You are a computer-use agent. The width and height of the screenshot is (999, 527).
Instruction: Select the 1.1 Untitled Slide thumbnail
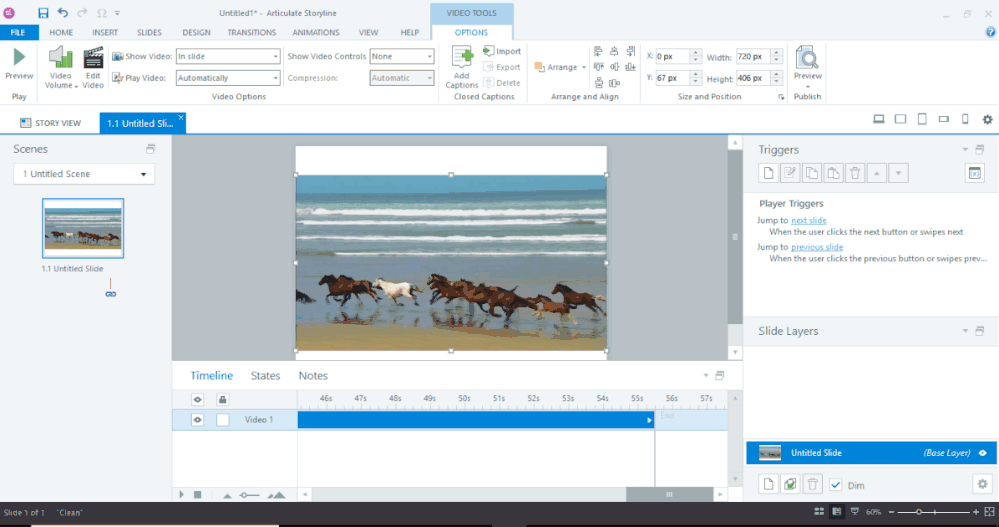(x=83, y=228)
